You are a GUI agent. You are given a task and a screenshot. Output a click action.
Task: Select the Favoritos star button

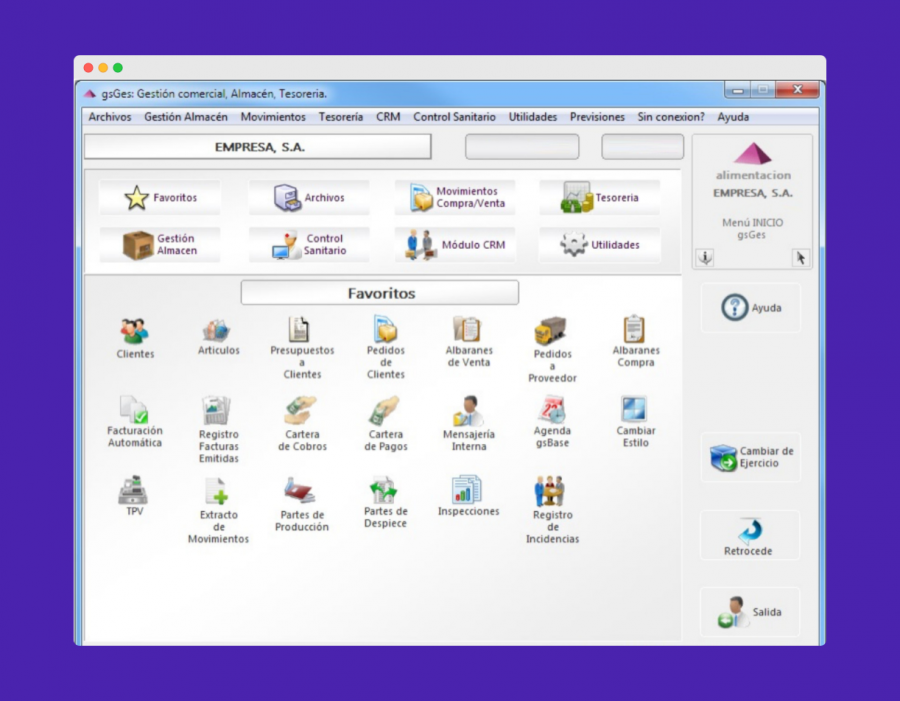click(x=160, y=197)
